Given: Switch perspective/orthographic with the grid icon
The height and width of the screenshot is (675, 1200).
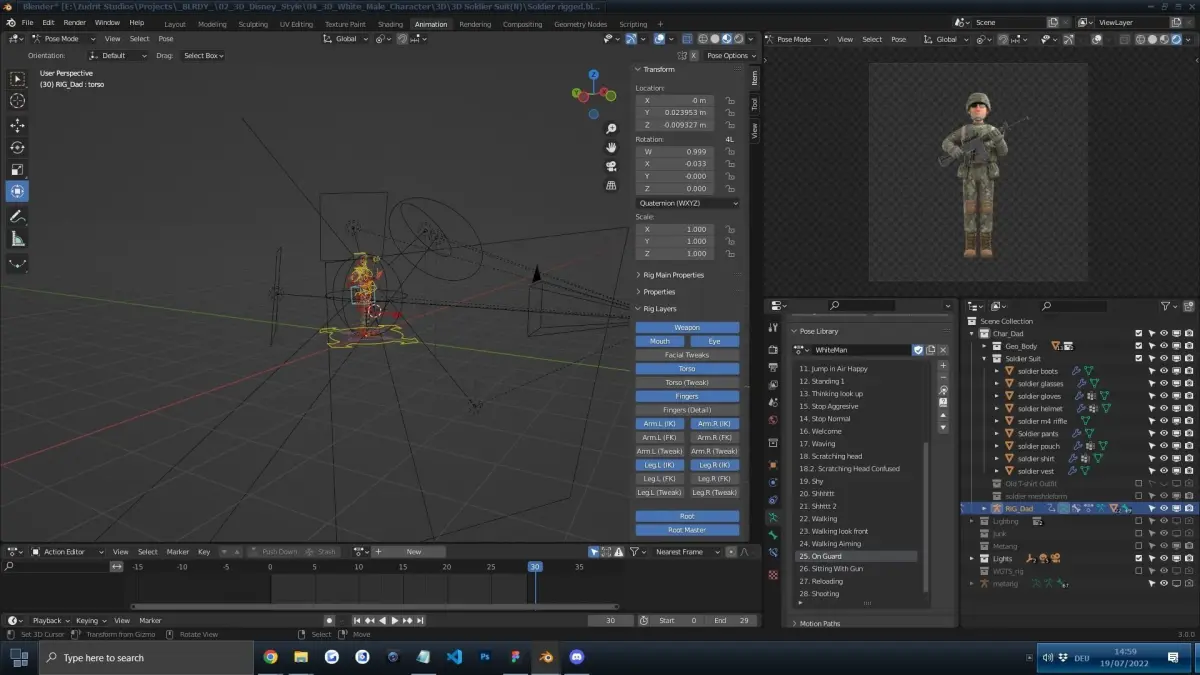Looking at the screenshot, I should click(x=611, y=185).
